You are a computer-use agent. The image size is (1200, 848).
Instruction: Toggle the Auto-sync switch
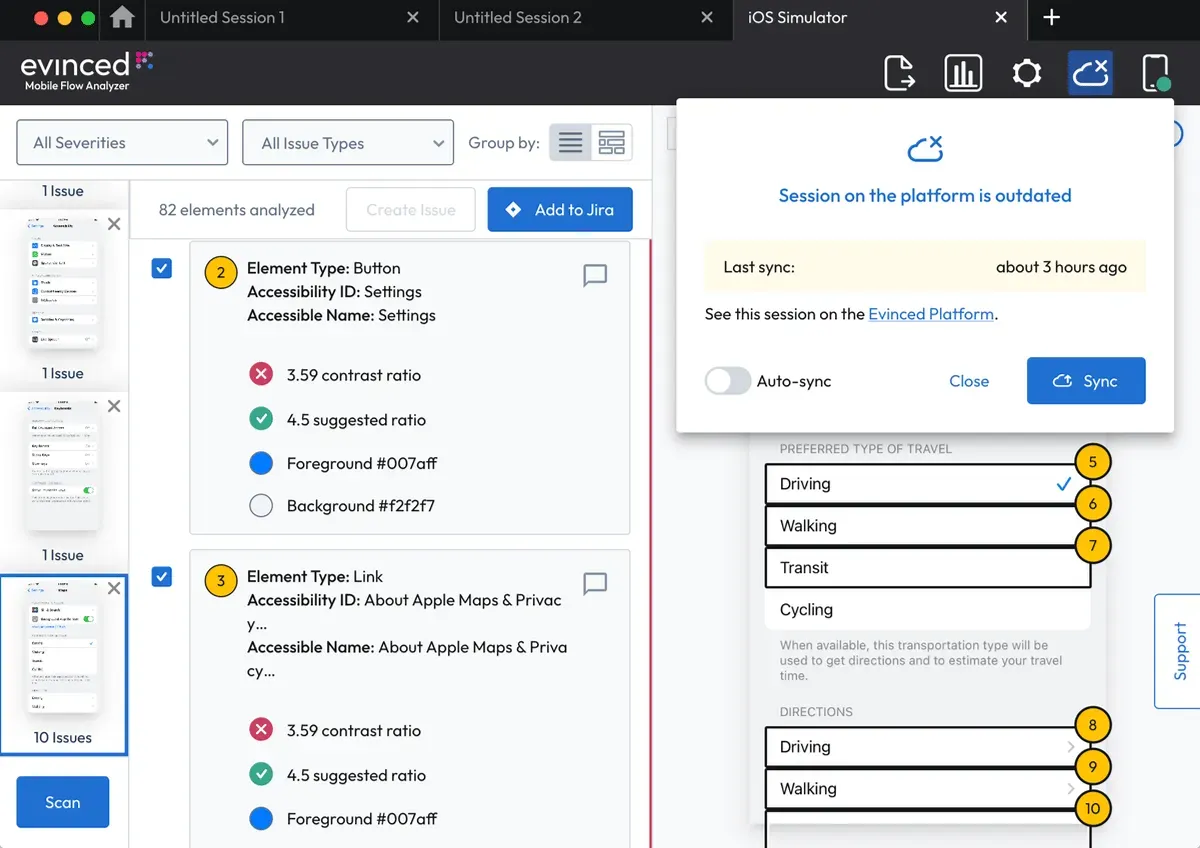(728, 381)
